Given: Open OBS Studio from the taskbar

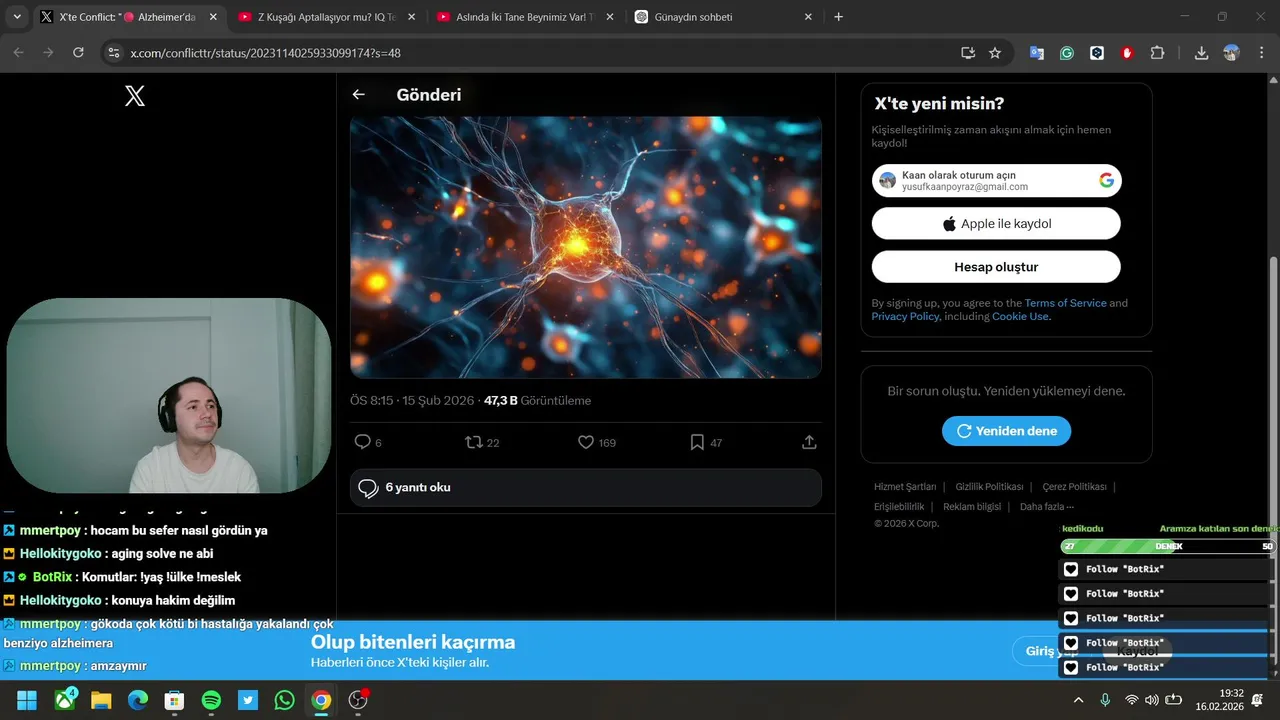Looking at the screenshot, I should 358,700.
